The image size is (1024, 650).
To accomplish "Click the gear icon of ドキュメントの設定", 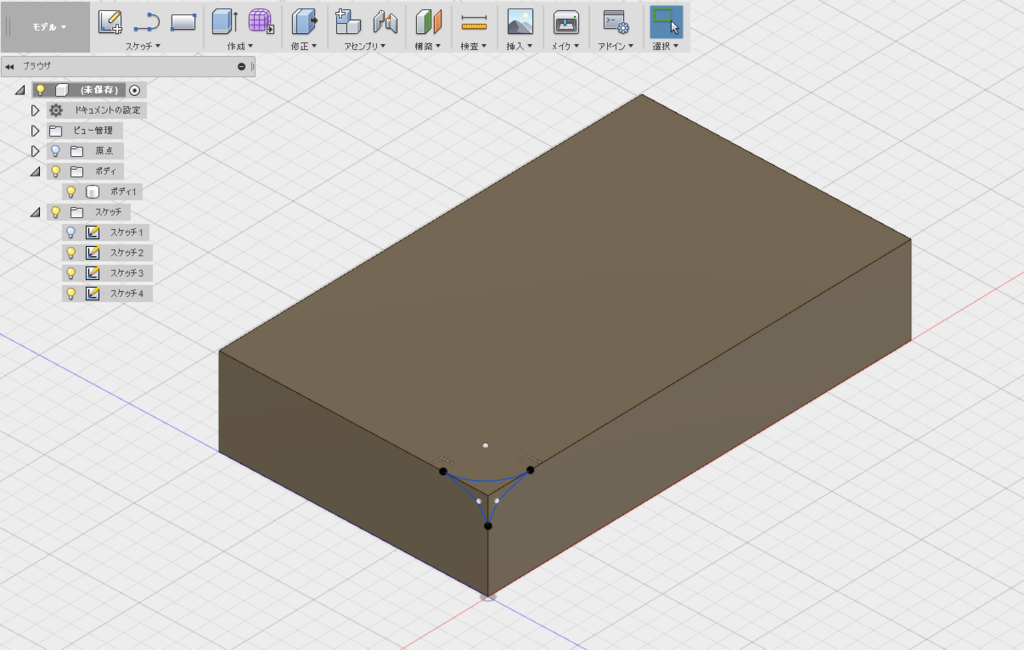I will coord(56,110).
